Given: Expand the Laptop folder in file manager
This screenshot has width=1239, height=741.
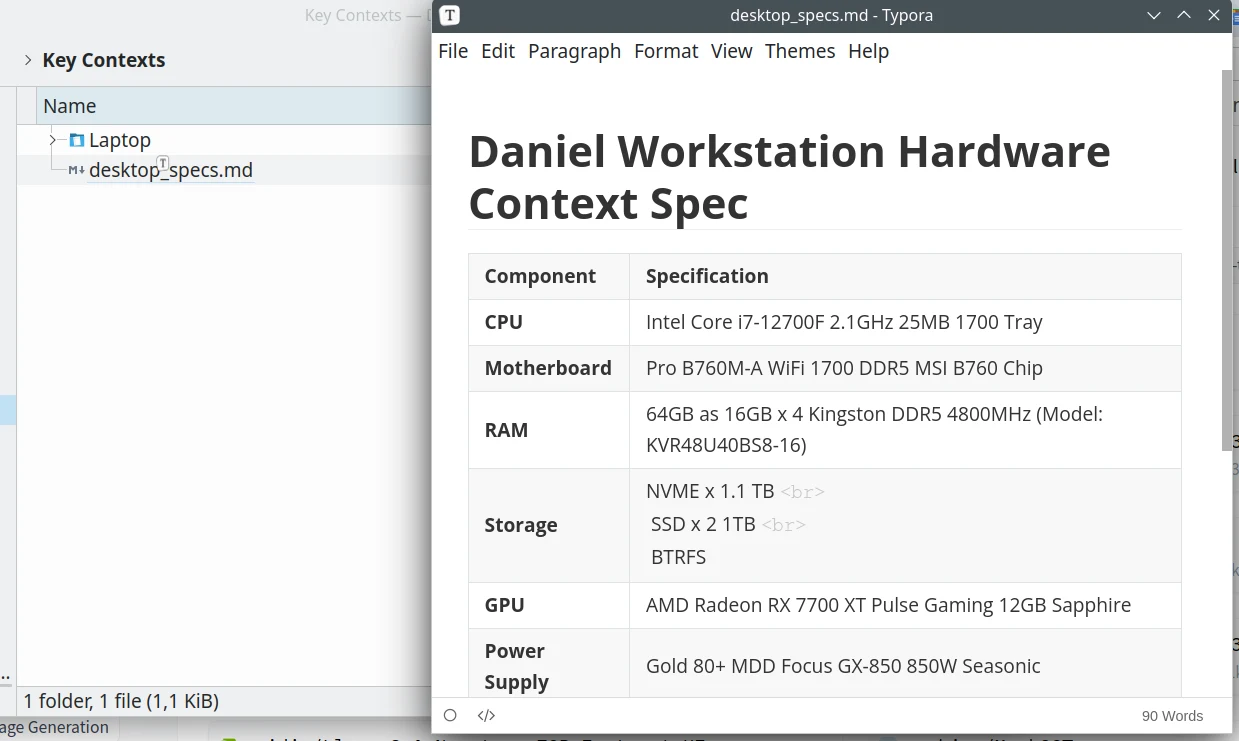Looking at the screenshot, I should 53,140.
